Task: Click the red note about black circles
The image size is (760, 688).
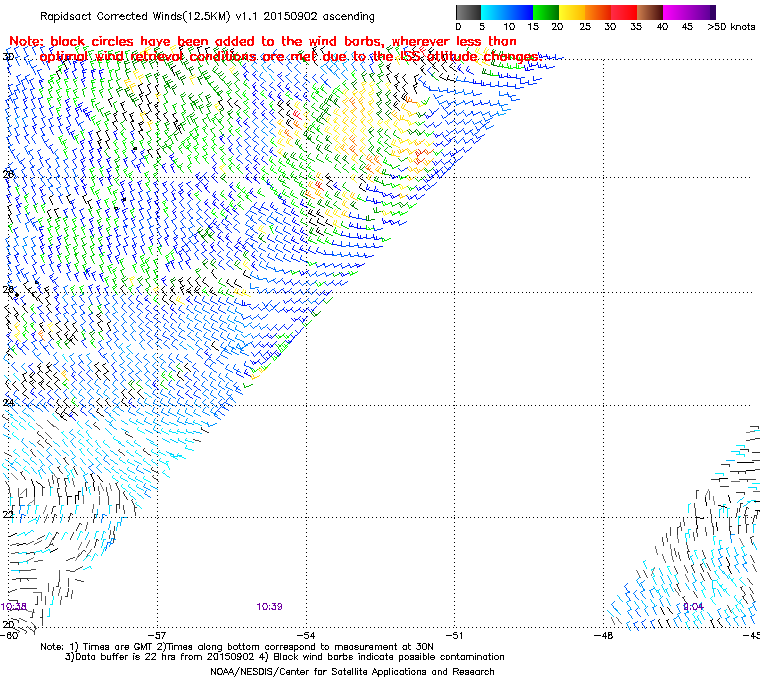Action: pos(275,49)
